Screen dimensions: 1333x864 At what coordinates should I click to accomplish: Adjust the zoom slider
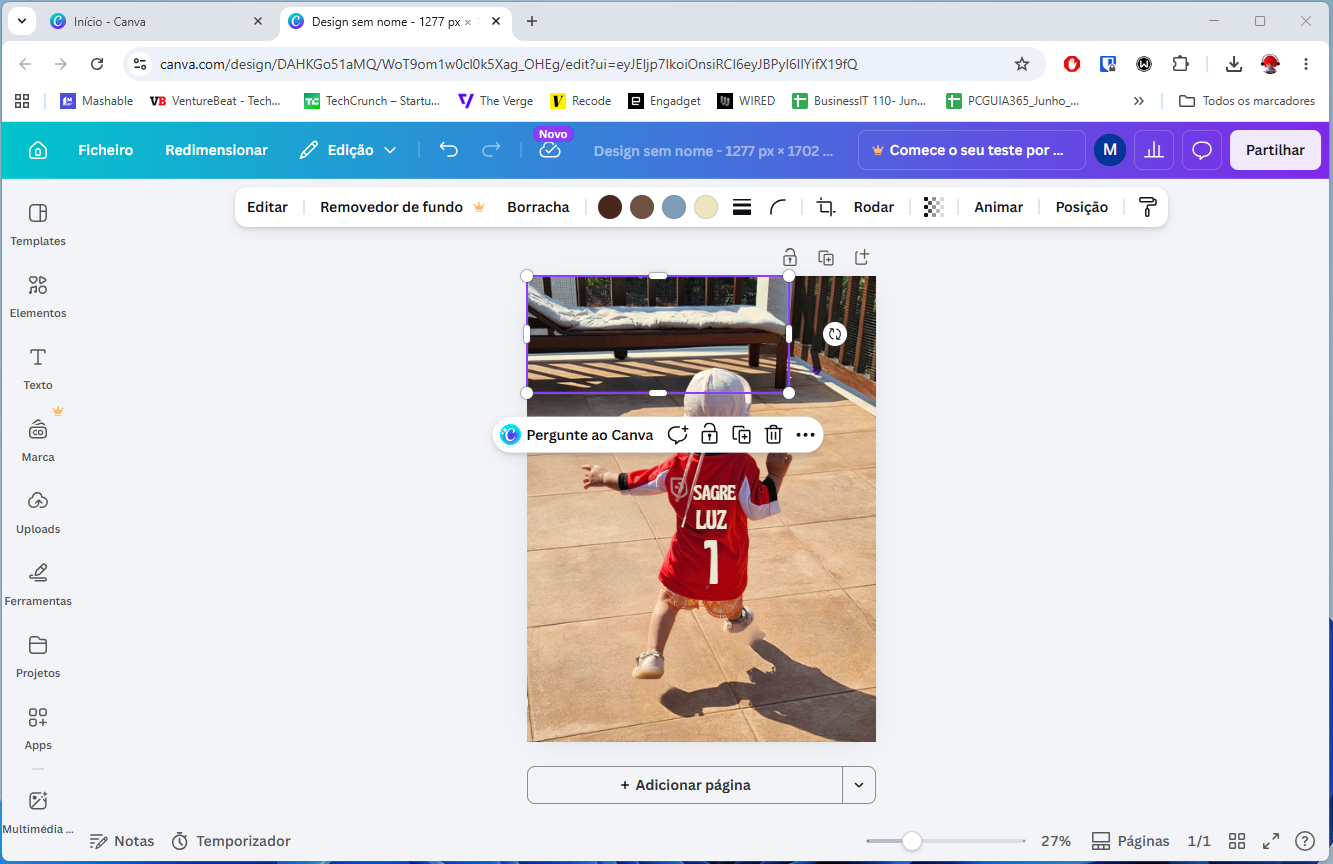tap(912, 841)
